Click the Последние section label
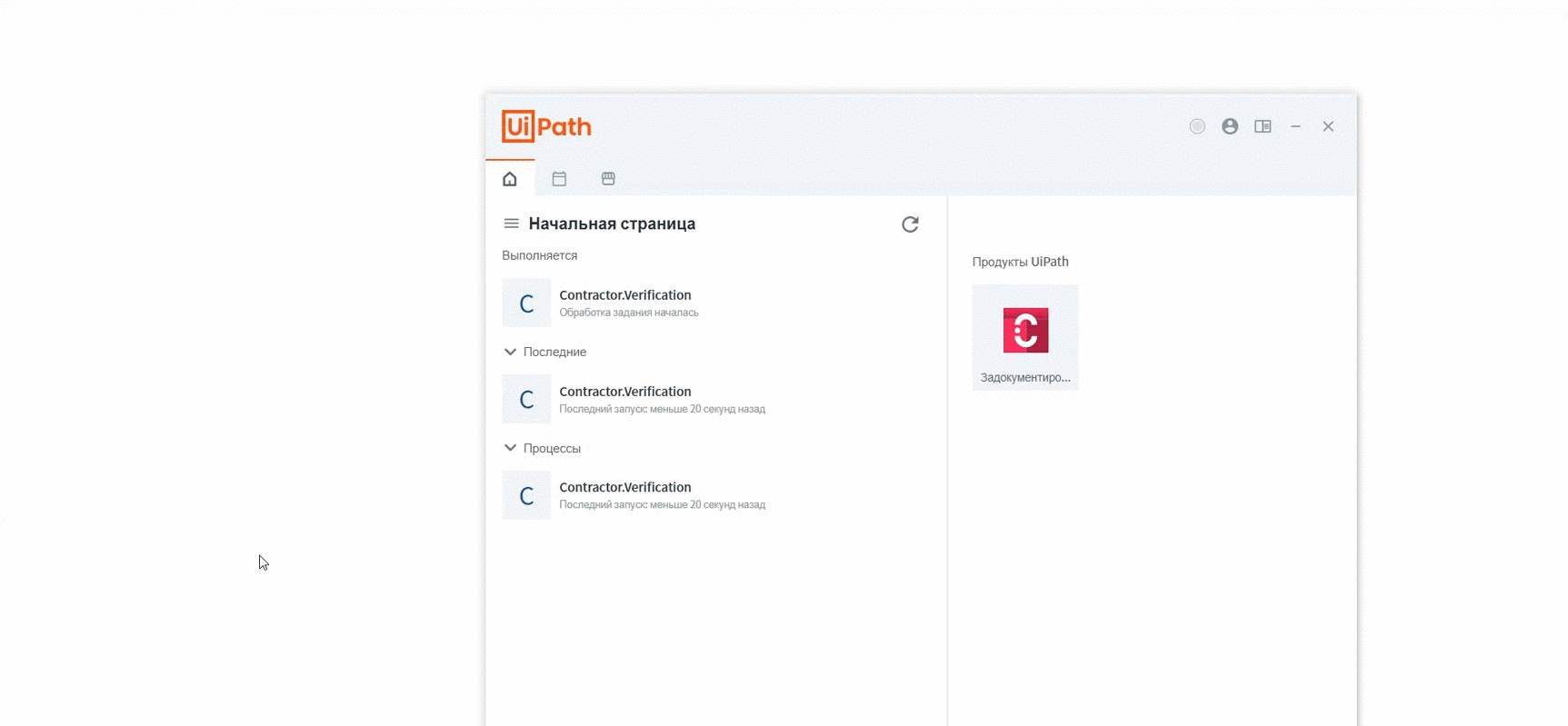Screen dimensions: 1568x726 tap(554, 352)
